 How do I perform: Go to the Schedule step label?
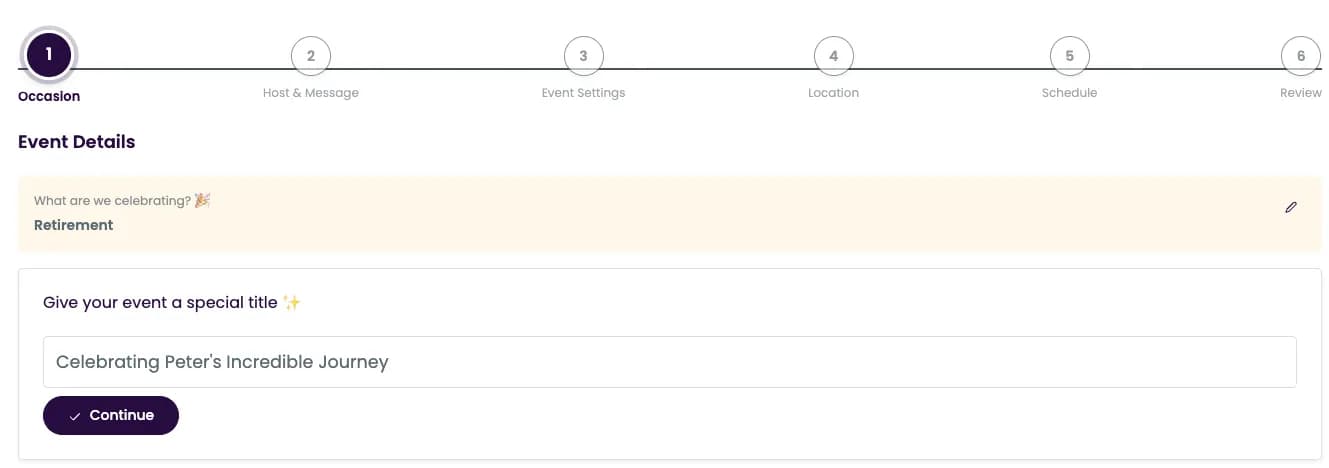(x=1069, y=93)
